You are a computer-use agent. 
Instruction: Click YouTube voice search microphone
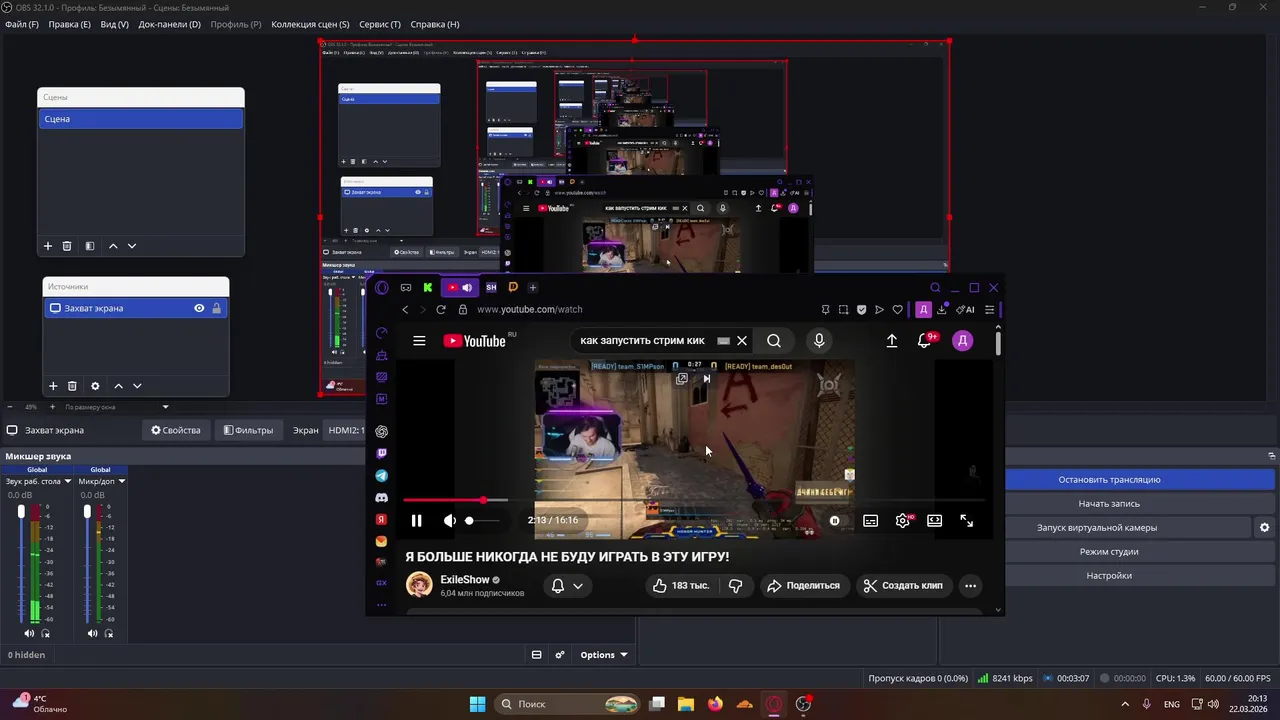click(x=819, y=341)
